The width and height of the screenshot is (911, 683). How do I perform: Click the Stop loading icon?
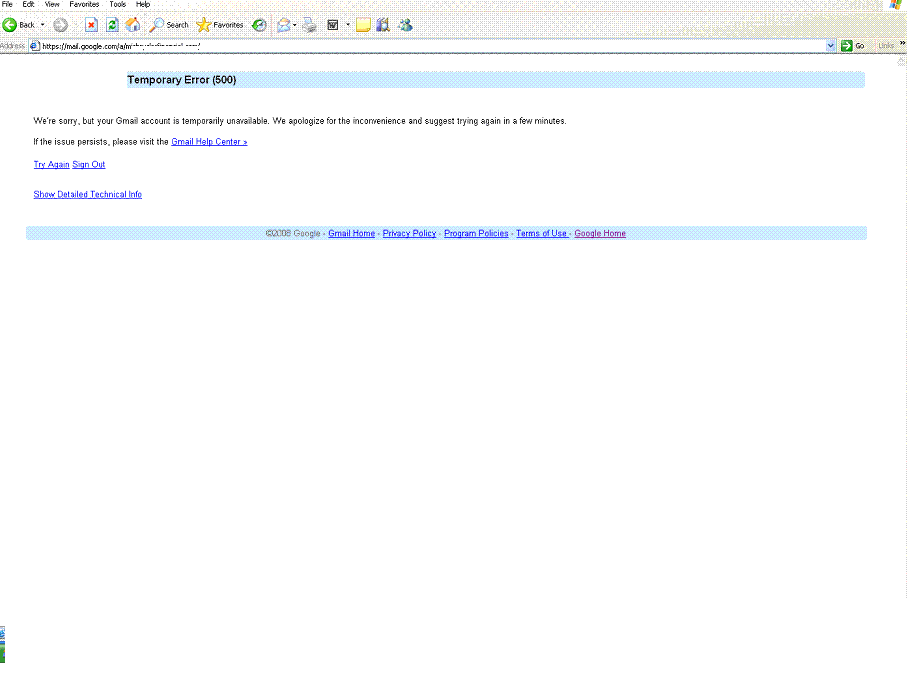91,25
